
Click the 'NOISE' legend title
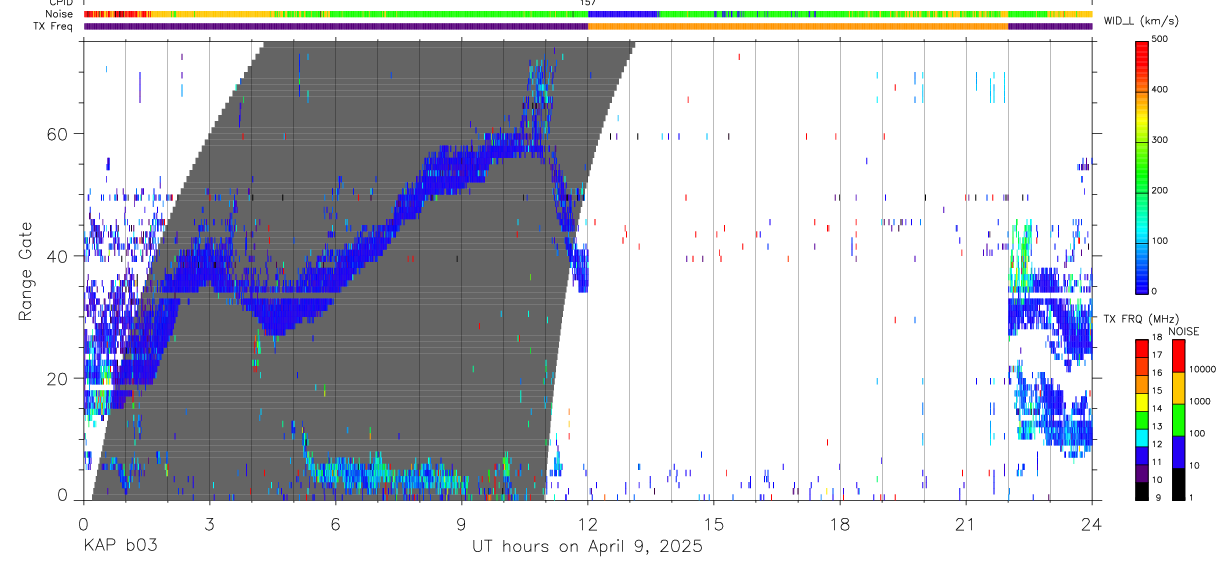click(1183, 331)
